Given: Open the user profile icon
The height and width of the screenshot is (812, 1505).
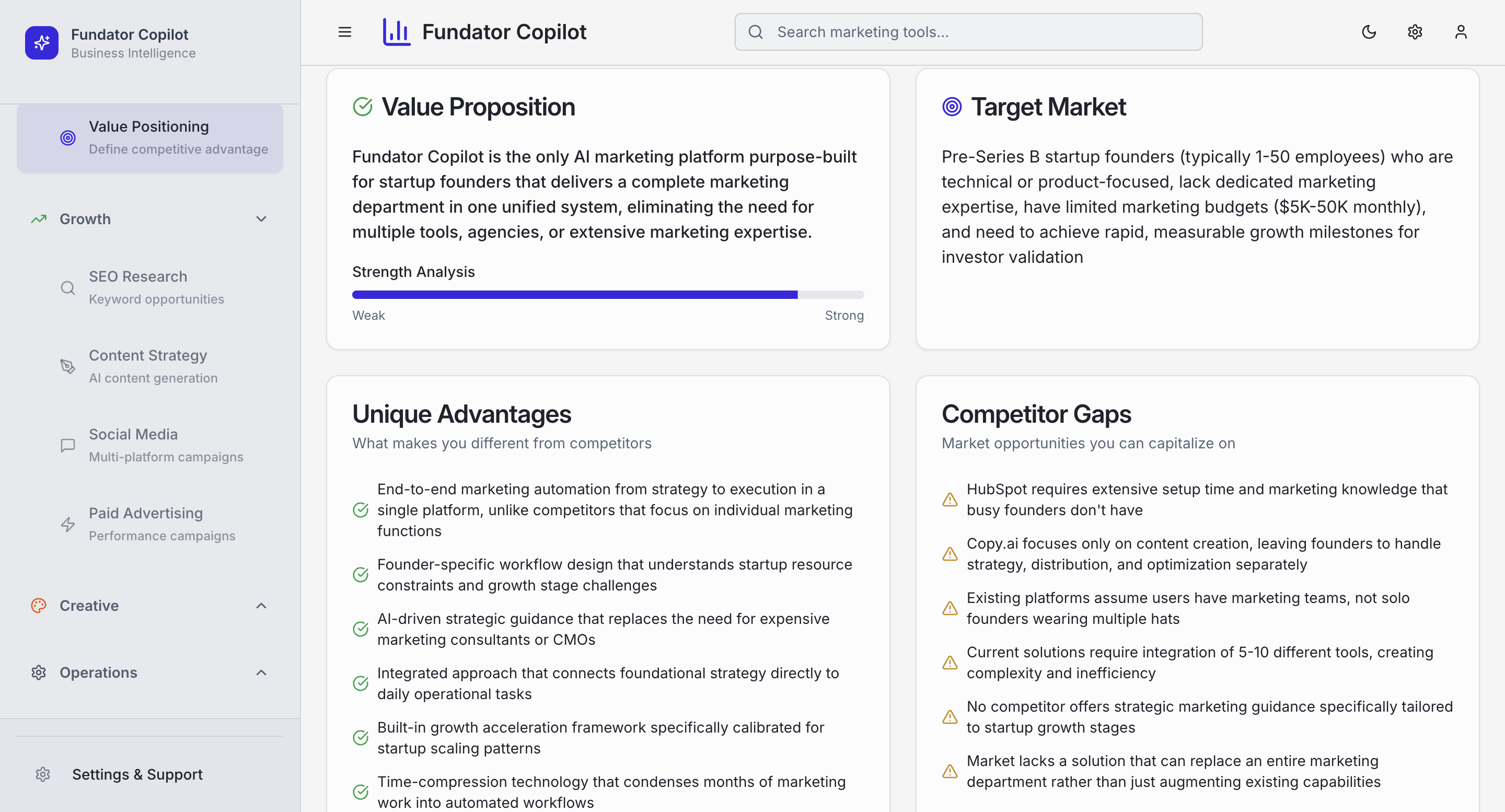Looking at the screenshot, I should tap(1461, 32).
